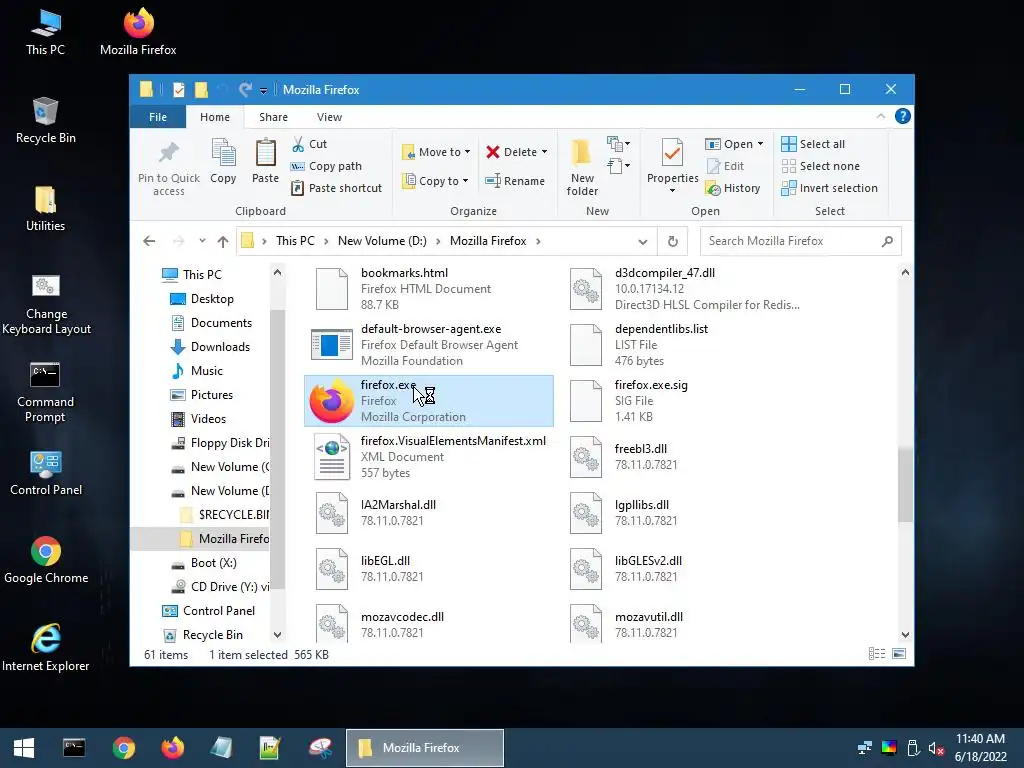Viewport: 1024px width, 768px height.
Task: Open the Move to dropdown
Action: 436,152
